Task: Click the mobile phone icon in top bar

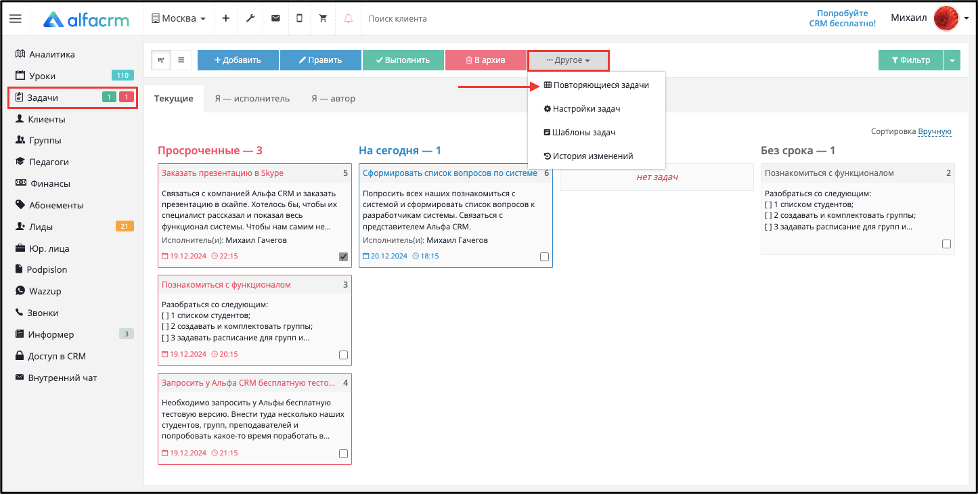Action: (299, 19)
